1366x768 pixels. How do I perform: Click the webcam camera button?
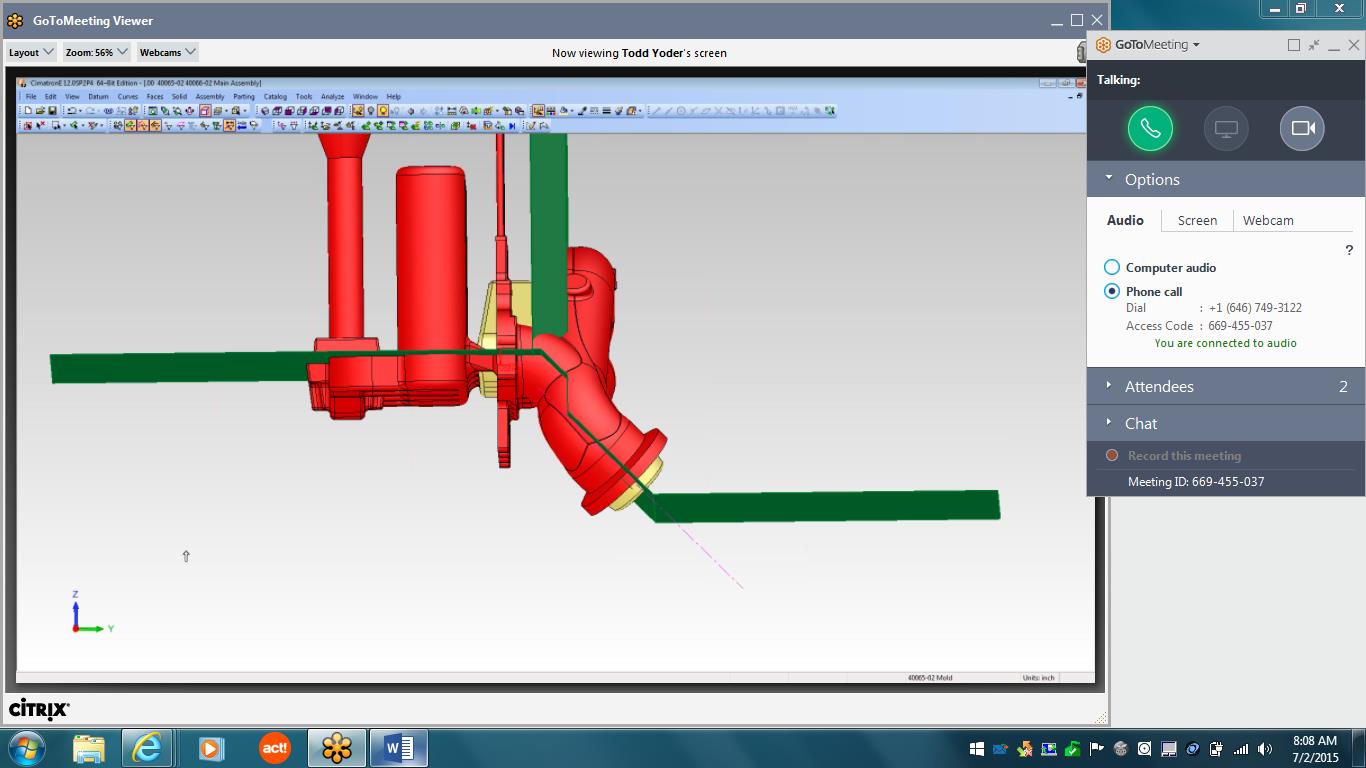coord(1302,128)
